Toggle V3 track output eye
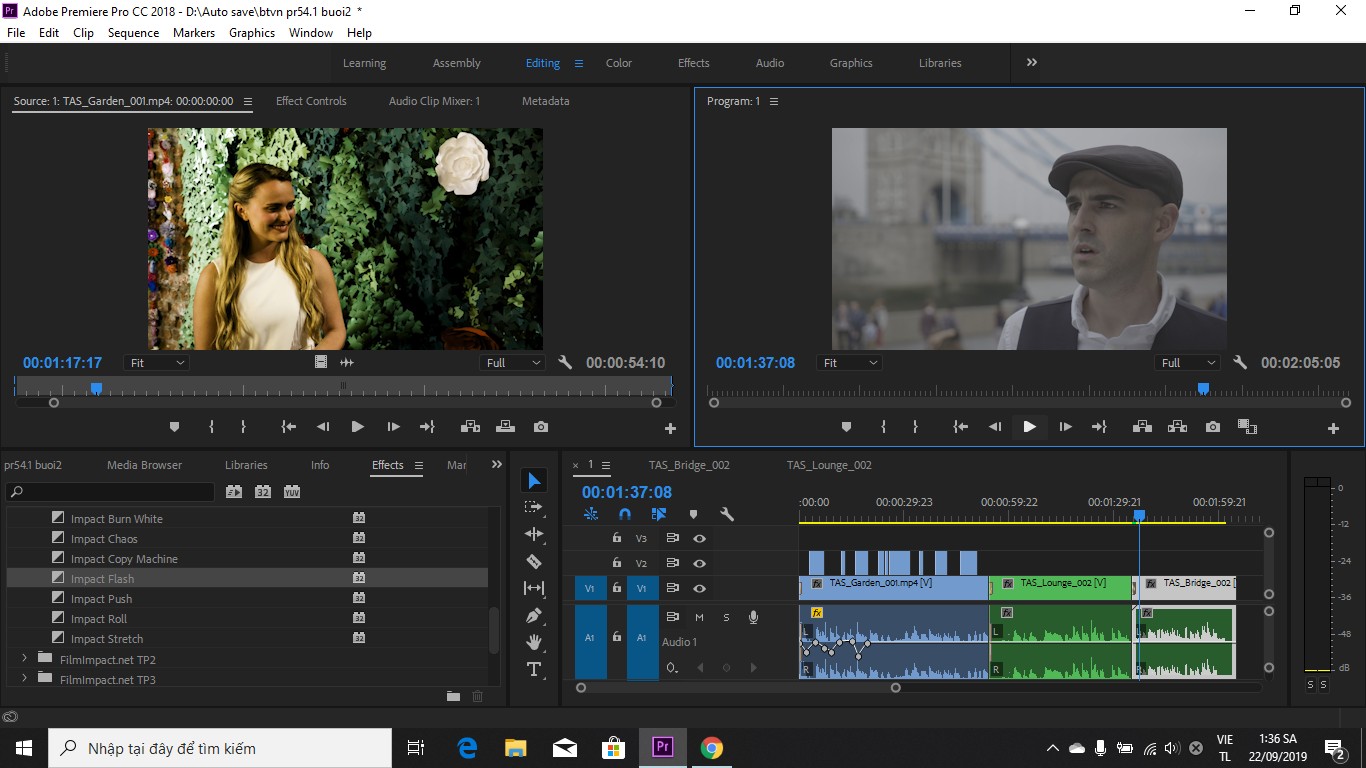 [x=700, y=538]
